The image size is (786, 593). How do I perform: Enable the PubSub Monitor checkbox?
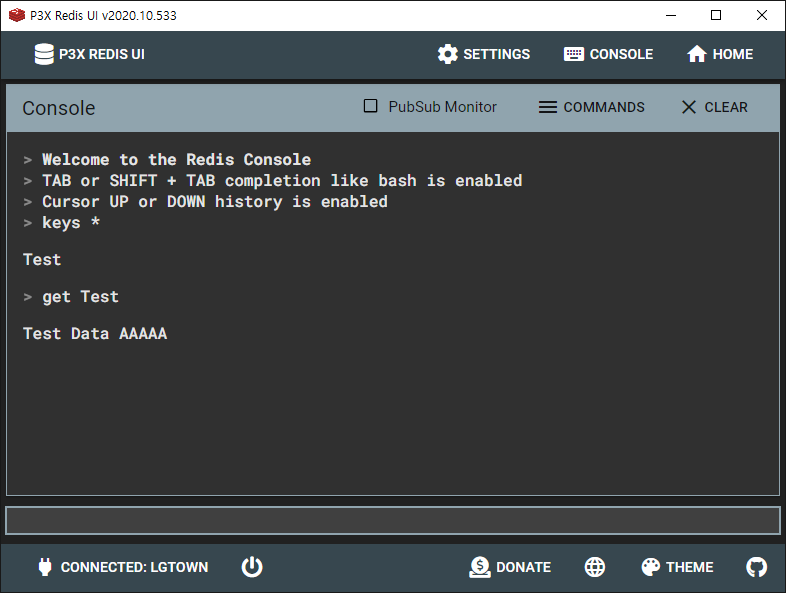point(370,106)
